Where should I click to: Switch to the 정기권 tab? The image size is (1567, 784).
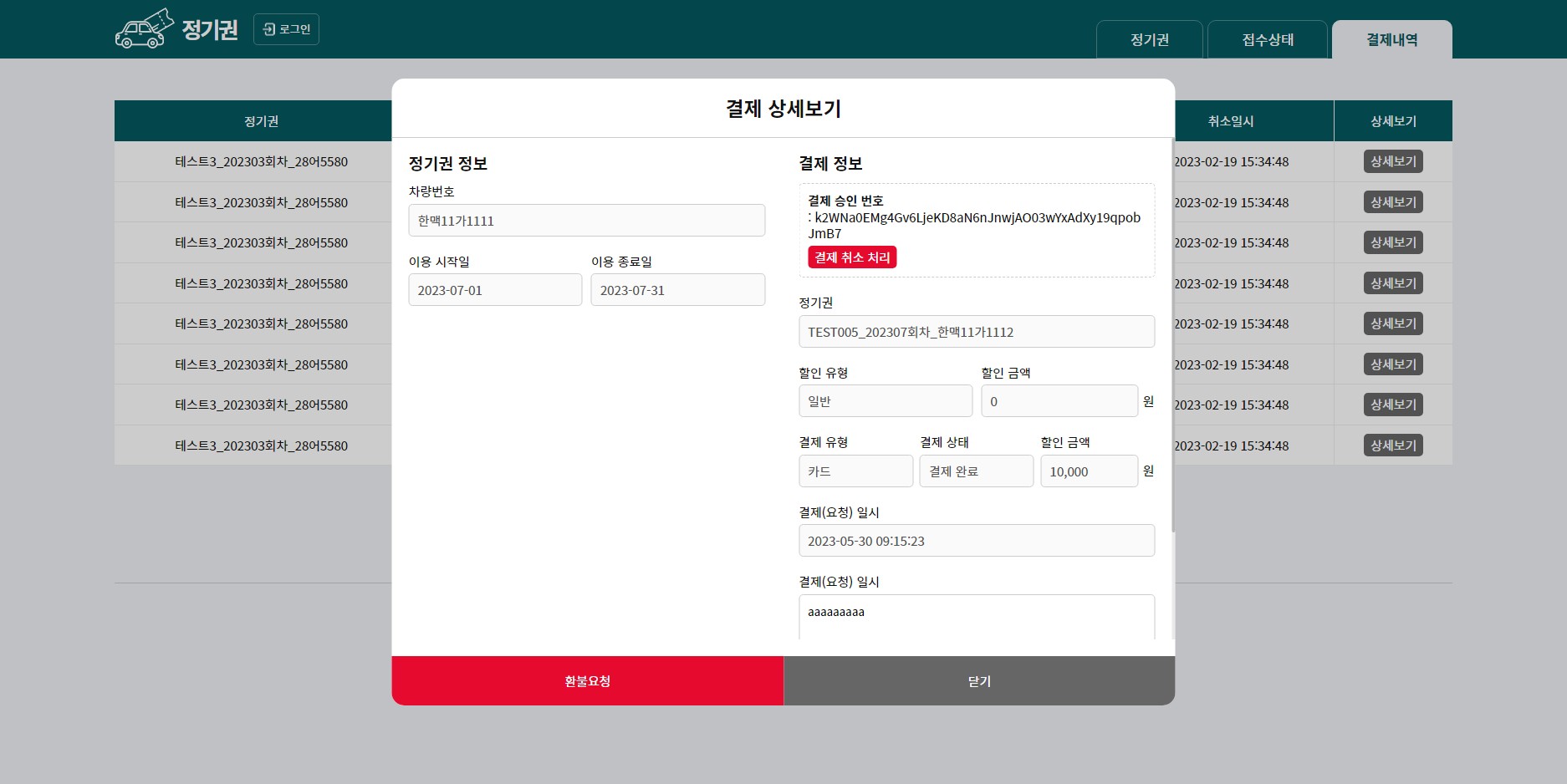coord(1149,38)
